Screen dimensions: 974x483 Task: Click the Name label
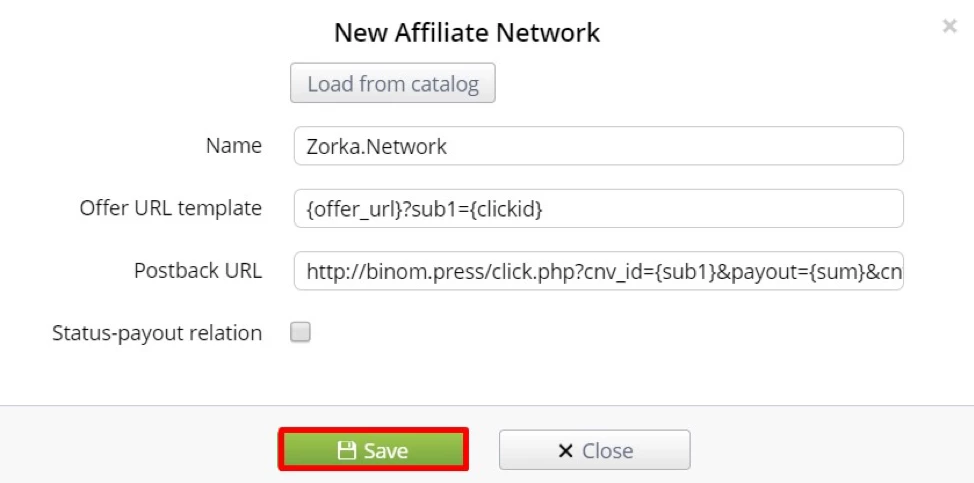point(234,146)
